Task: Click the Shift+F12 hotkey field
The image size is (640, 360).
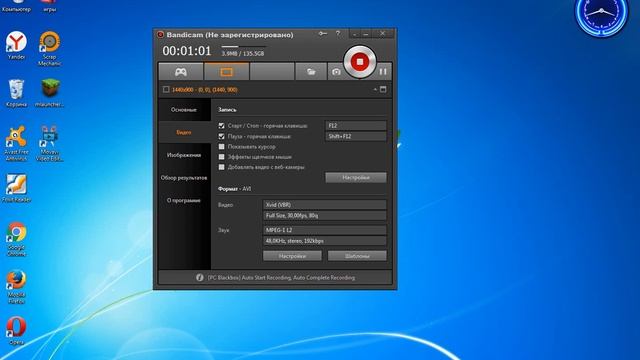Action: click(356, 136)
